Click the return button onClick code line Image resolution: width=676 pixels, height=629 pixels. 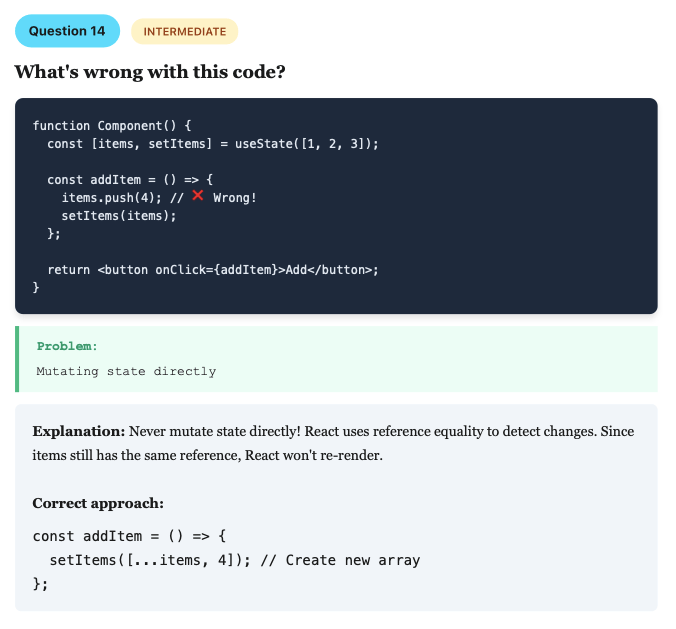click(x=213, y=270)
